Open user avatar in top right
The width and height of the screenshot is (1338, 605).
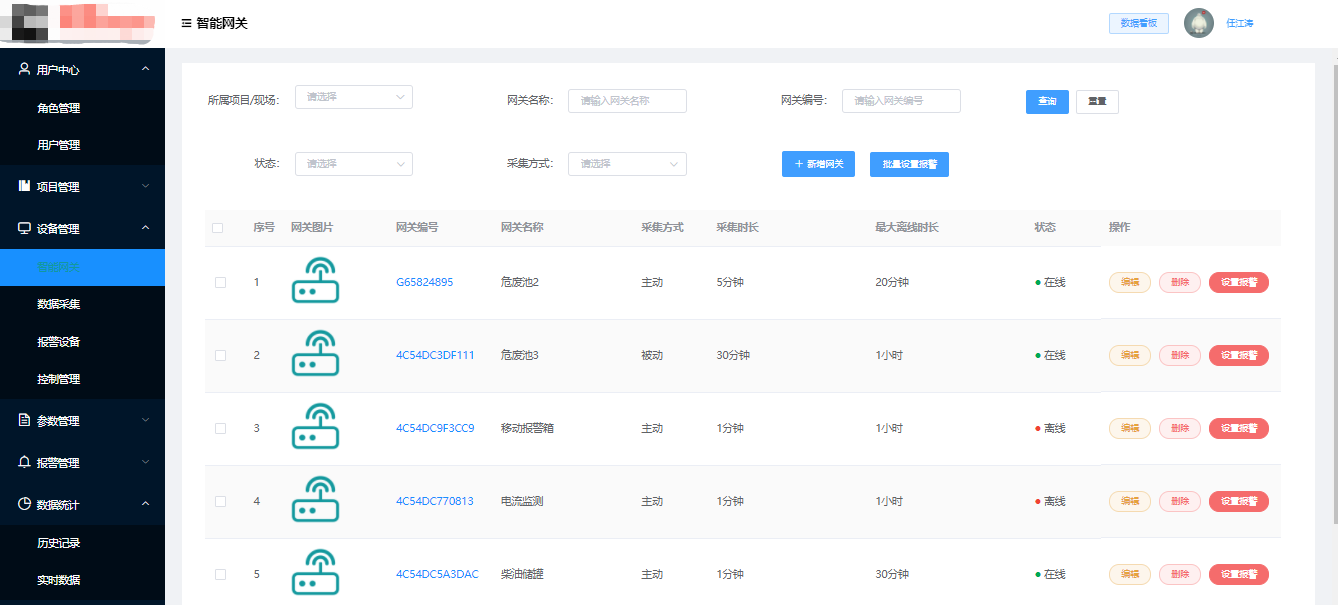tap(1198, 23)
